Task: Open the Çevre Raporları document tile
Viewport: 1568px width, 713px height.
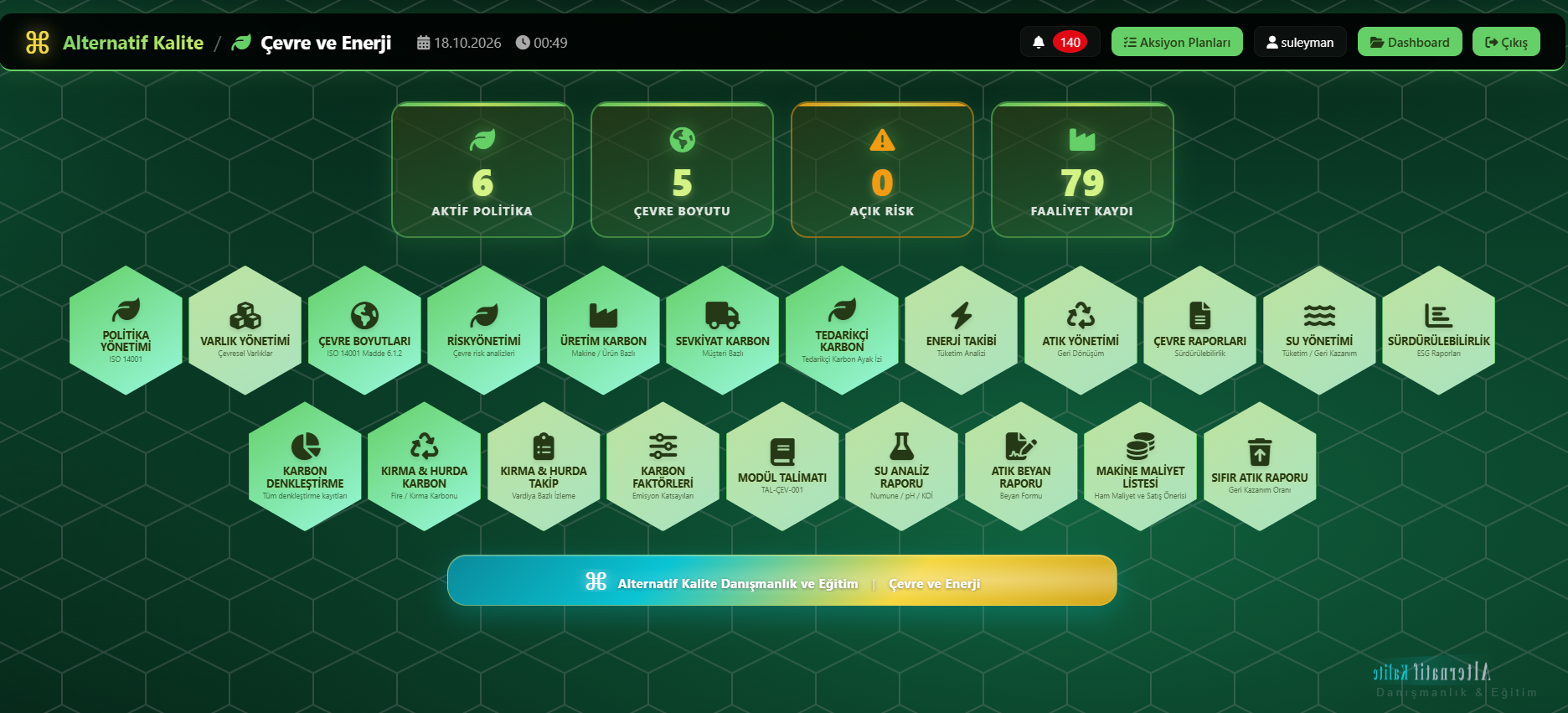Action: [1200, 330]
